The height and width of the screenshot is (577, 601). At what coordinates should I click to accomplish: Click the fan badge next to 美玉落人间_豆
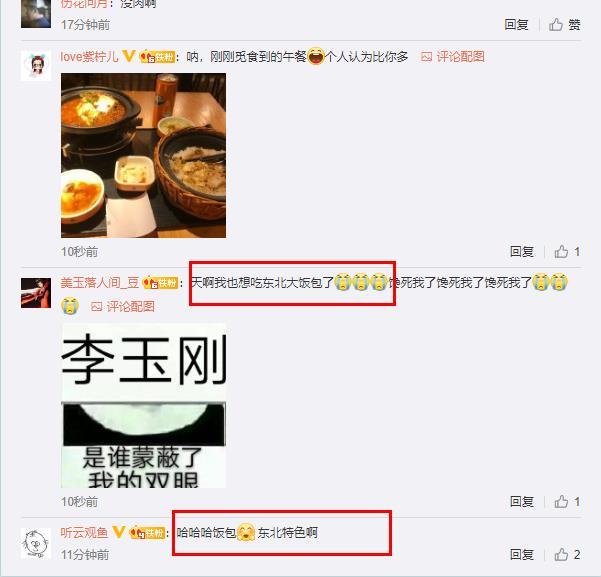pos(160,283)
